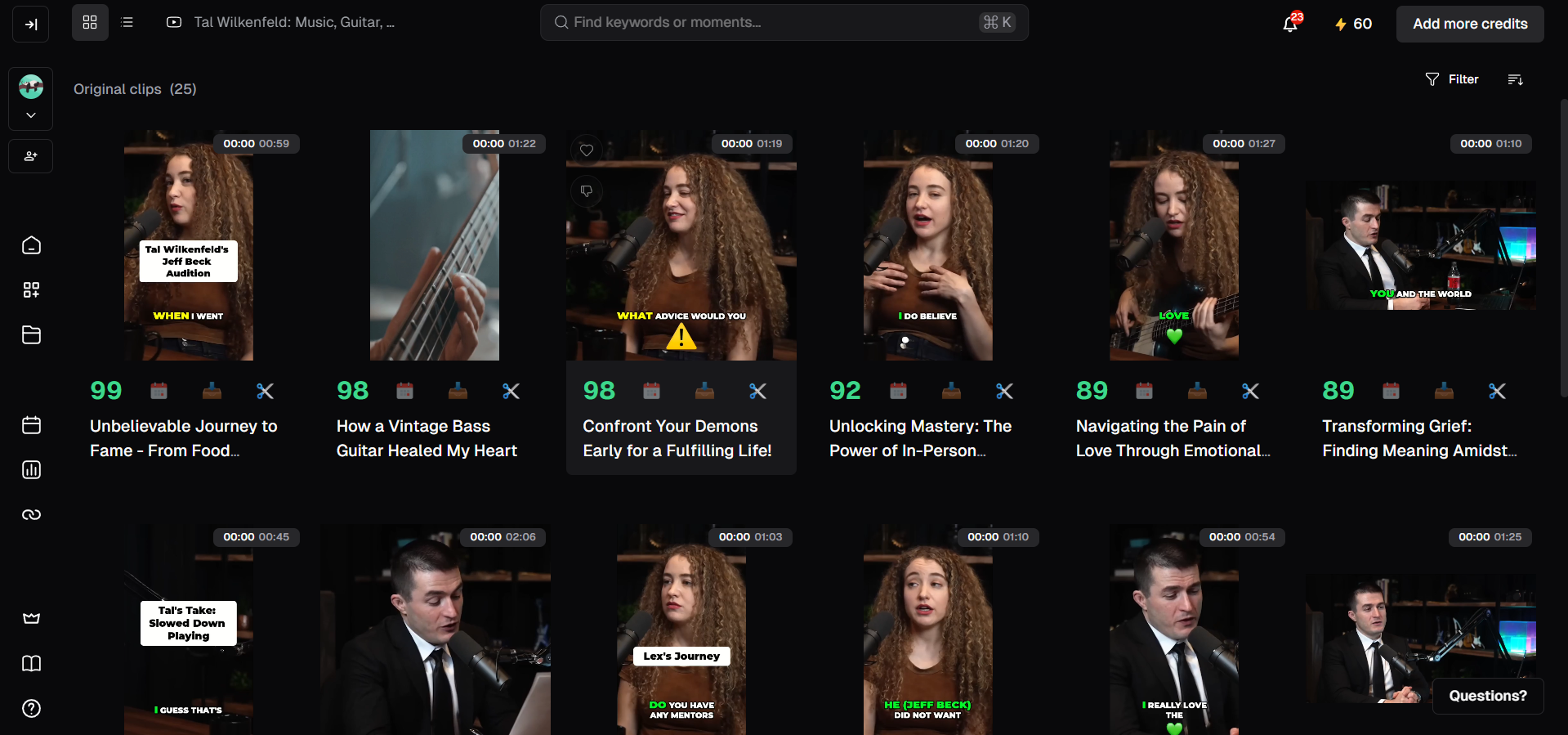Screen dimensions: 1568x735
Task: Open the Confront Your Demons Early title
Action: pyautogui.click(x=677, y=438)
